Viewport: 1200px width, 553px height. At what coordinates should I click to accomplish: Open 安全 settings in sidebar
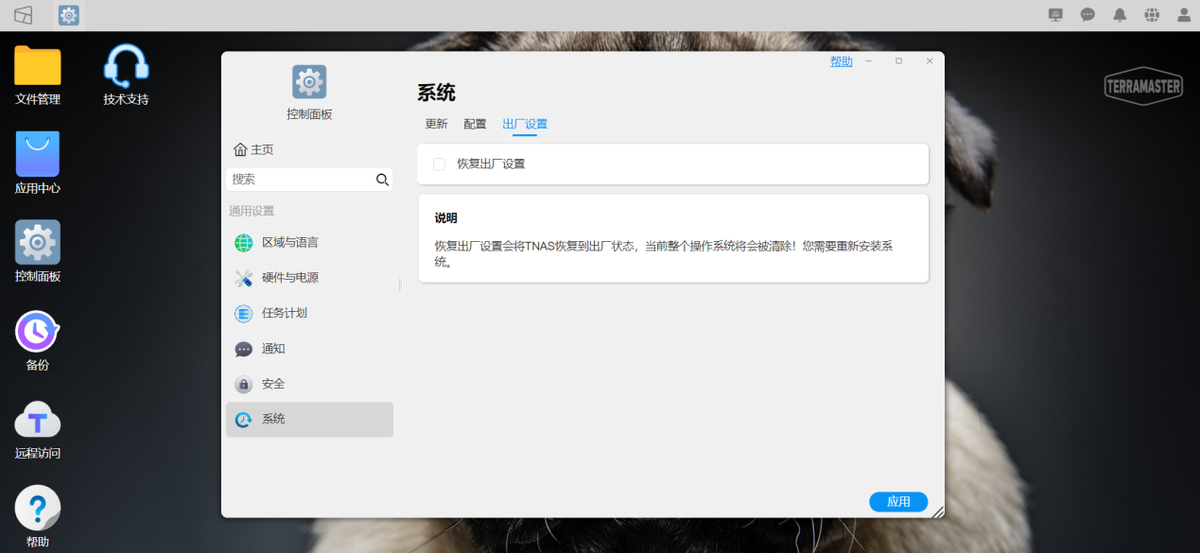310,384
